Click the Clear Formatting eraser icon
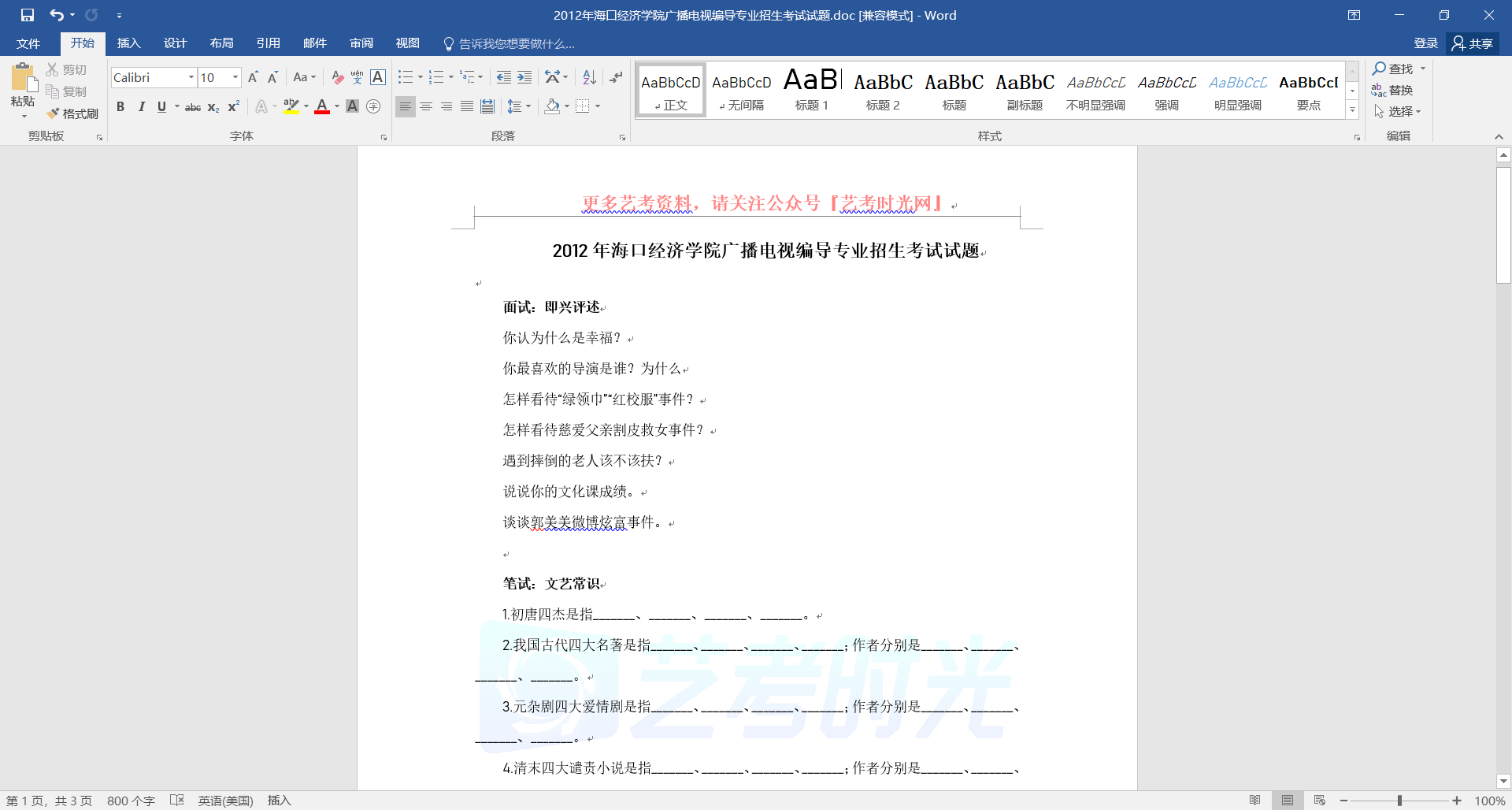Screen dimensions: 1512x810 click(x=337, y=77)
